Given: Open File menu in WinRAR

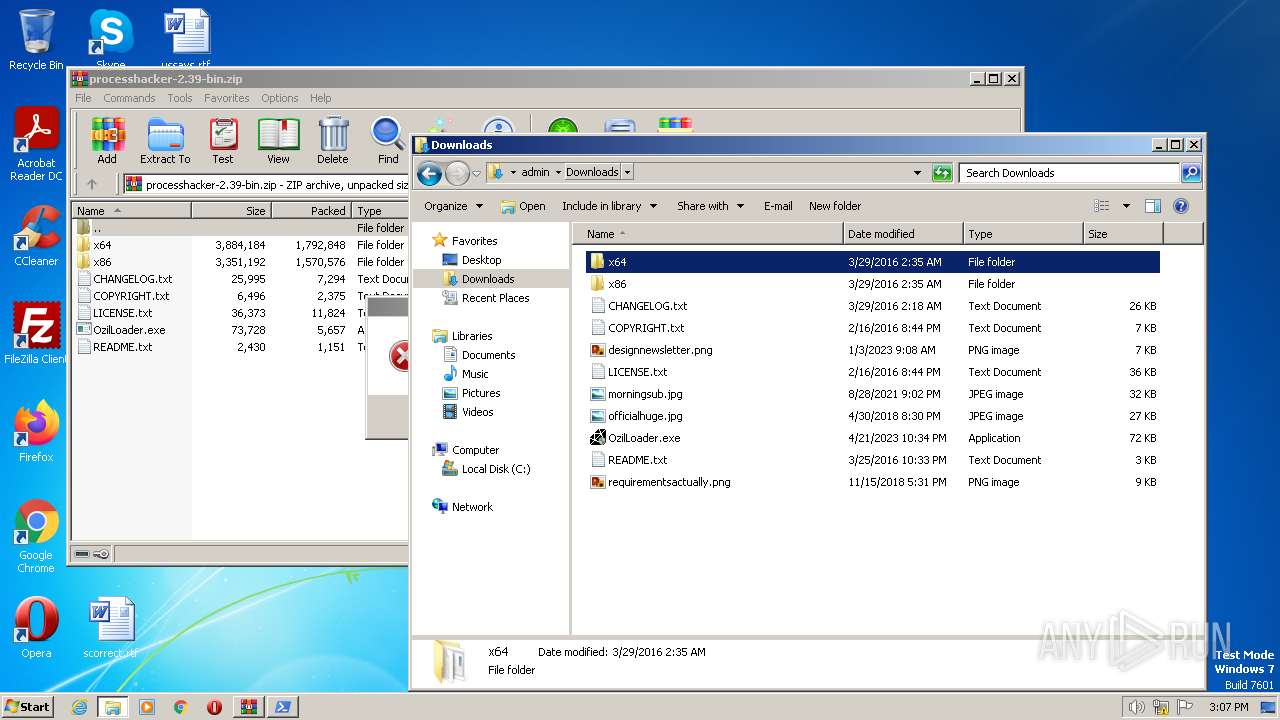Looking at the screenshot, I should (x=83, y=98).
